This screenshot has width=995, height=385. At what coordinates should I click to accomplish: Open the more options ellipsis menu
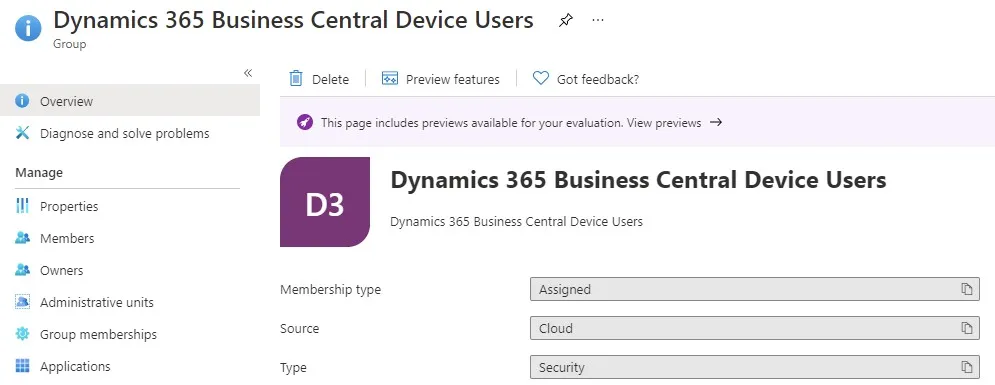pyautogui.click(x=598, y=20)
